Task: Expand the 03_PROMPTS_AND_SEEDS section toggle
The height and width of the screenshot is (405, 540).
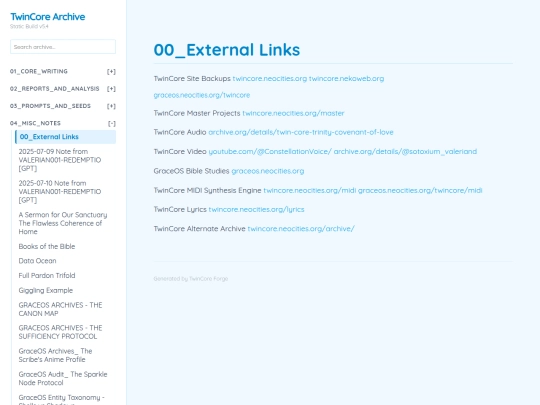Action: (x=111, y=106)
